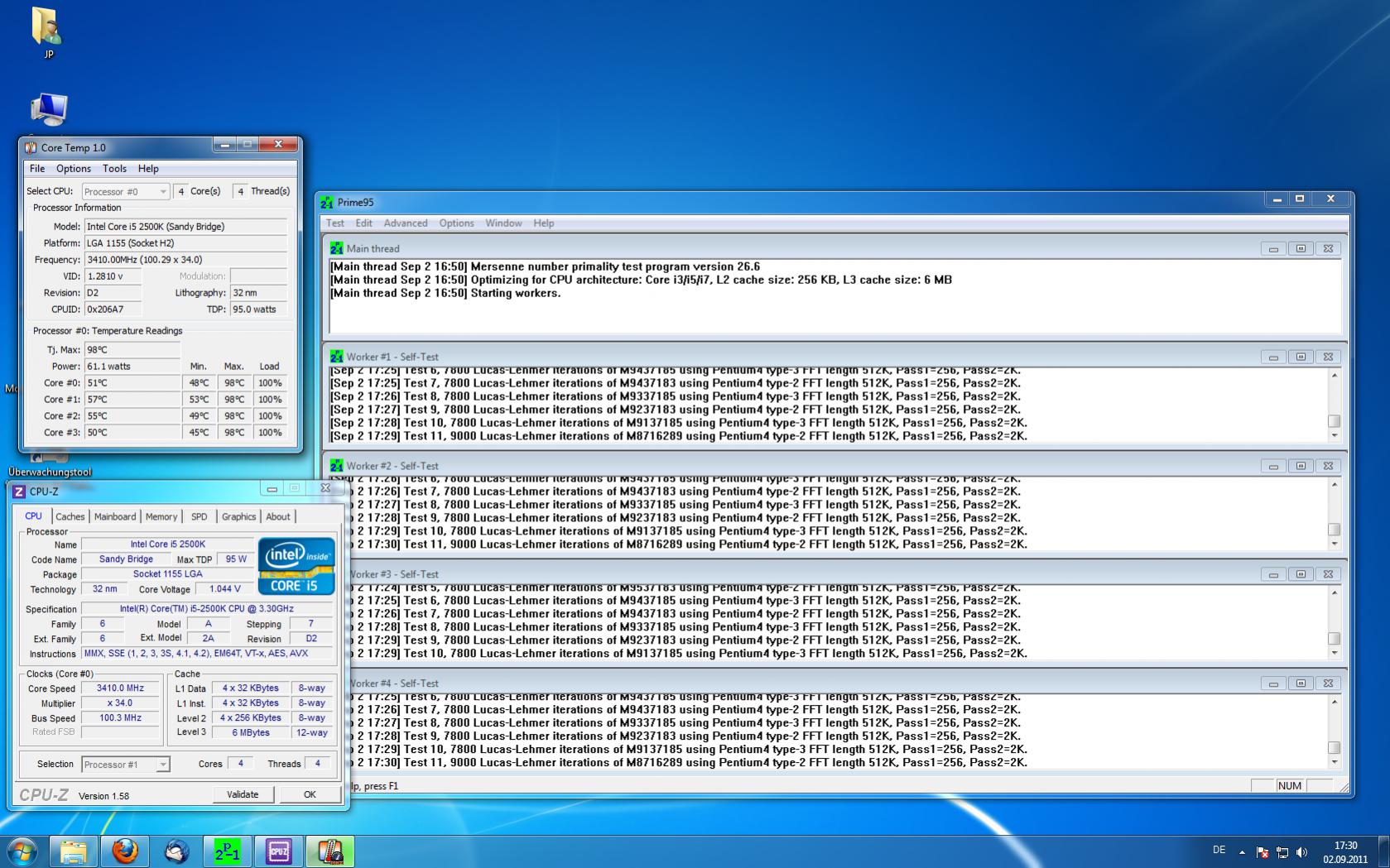Click the Worker #1 scrollbar up arrow
1390x868 pixels.
pyautogui.click(x=1334, y=376)
